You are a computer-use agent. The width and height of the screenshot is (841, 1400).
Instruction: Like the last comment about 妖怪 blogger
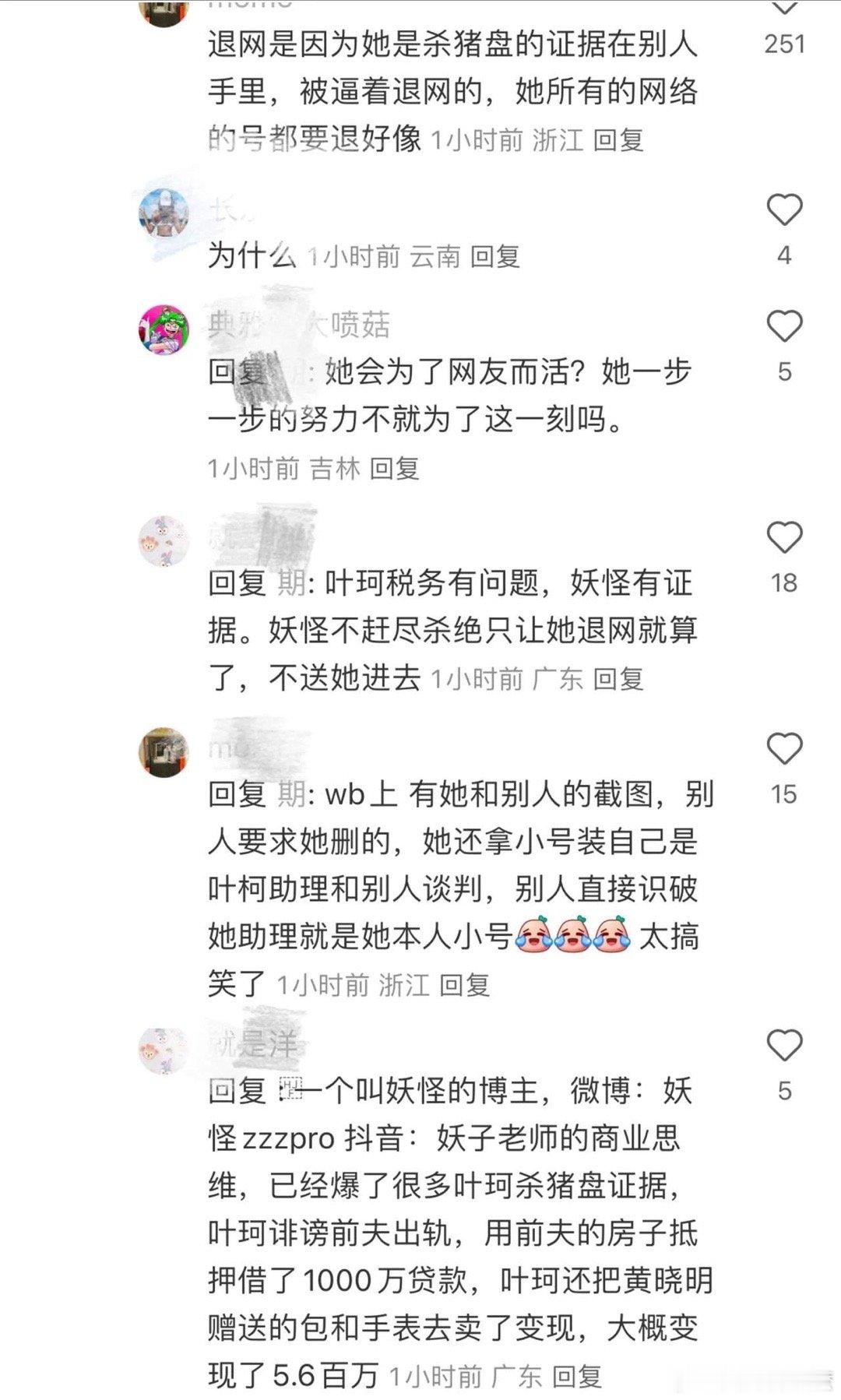click(784, 1046)
